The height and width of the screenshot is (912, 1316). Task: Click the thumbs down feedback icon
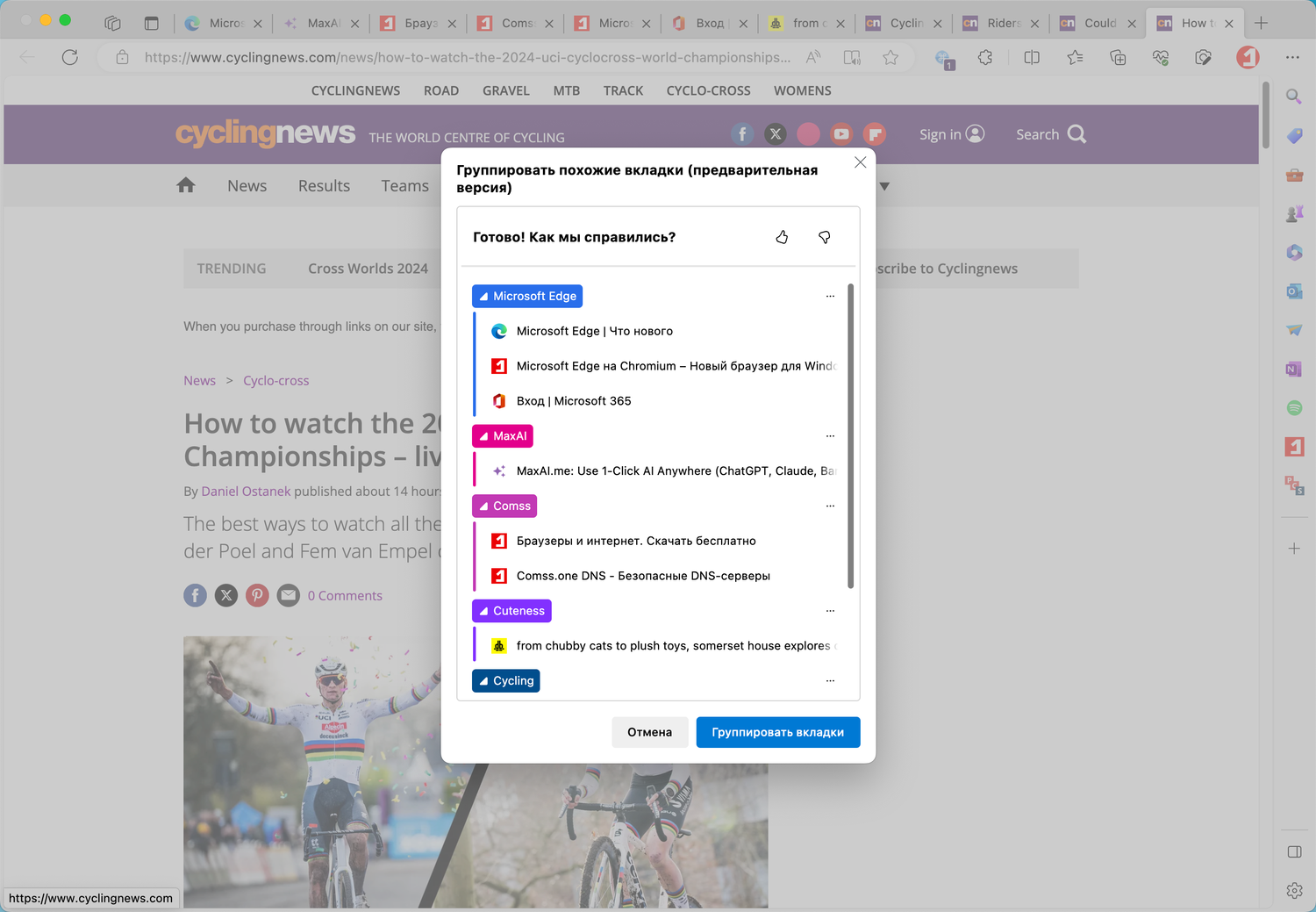(824, 237)
